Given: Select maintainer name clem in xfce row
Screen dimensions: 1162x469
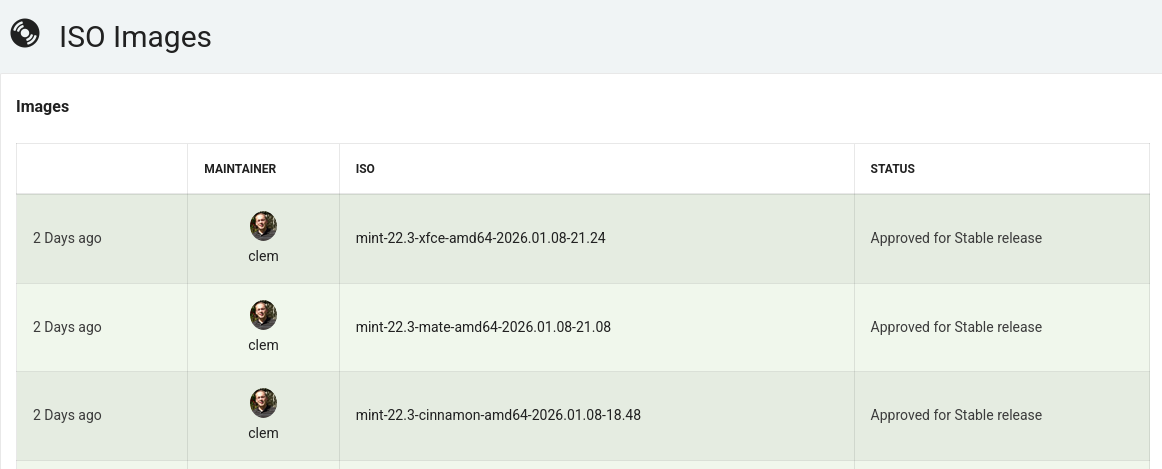Looking at the screenshot, I should (263, 256).
